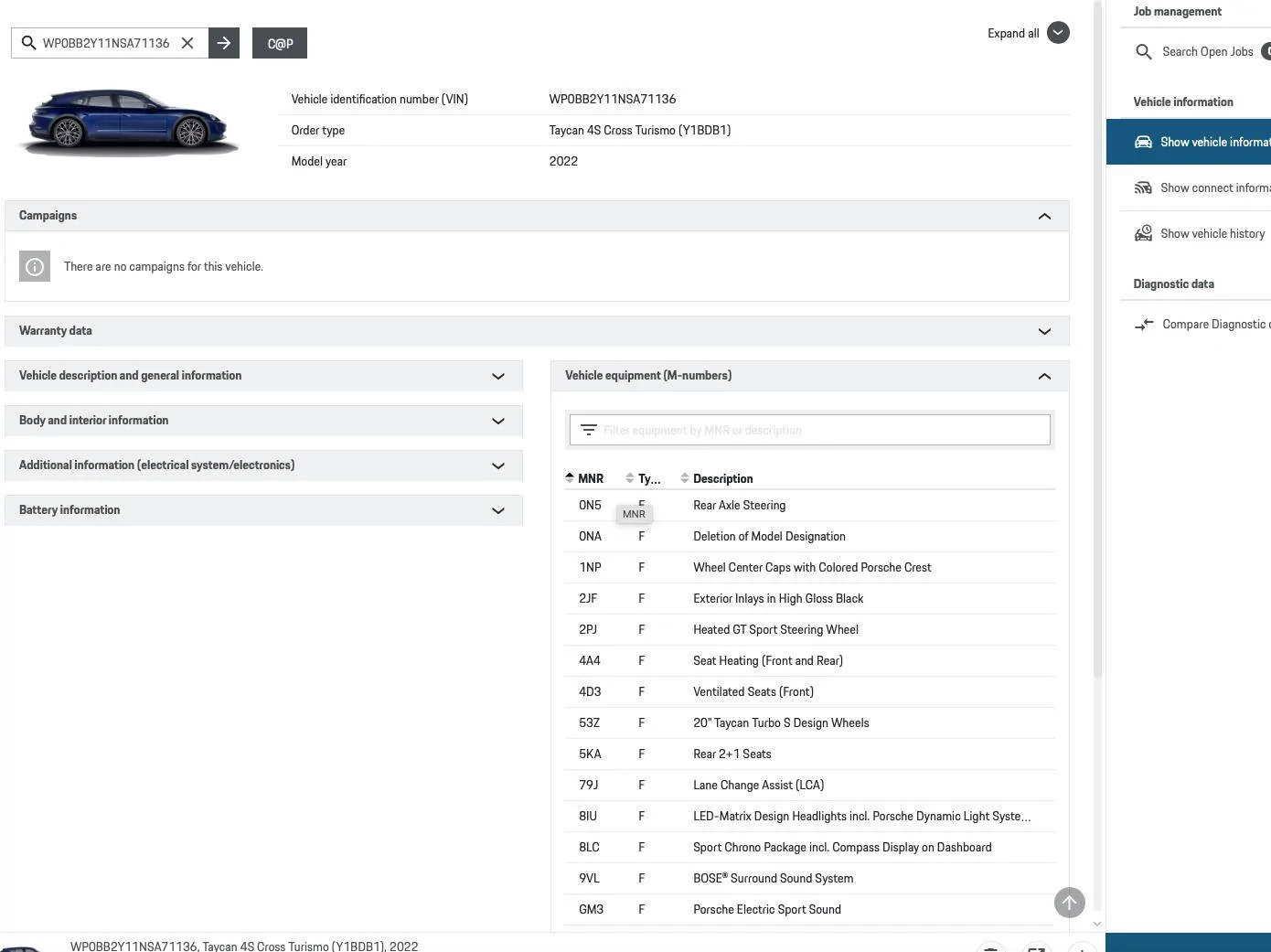Select Seat Heating (Front and Rear) row
The width and height of the screenshot is (1271, 952).
tap(809, 661)
